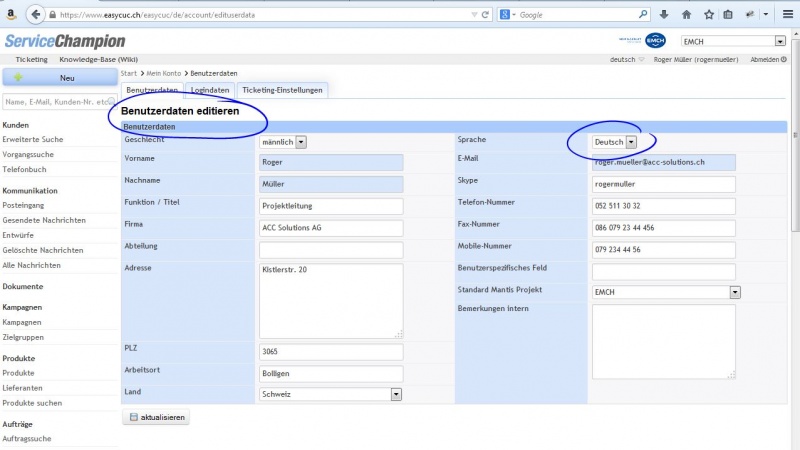
Task: Click the Adresse text area
Action: pyautogui.click(x=331, y=301)
